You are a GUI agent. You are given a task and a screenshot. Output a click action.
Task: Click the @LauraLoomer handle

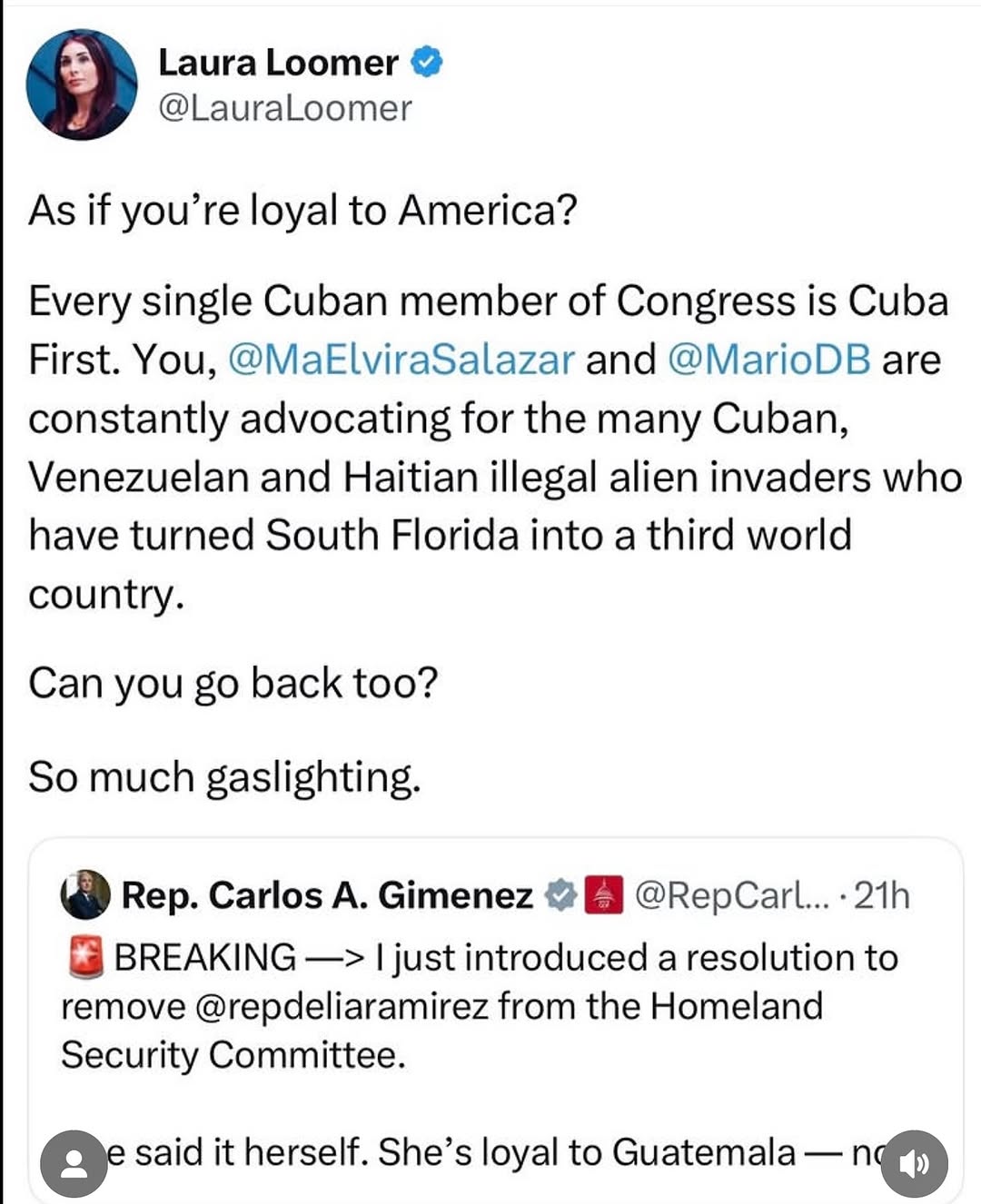(285, 108)
